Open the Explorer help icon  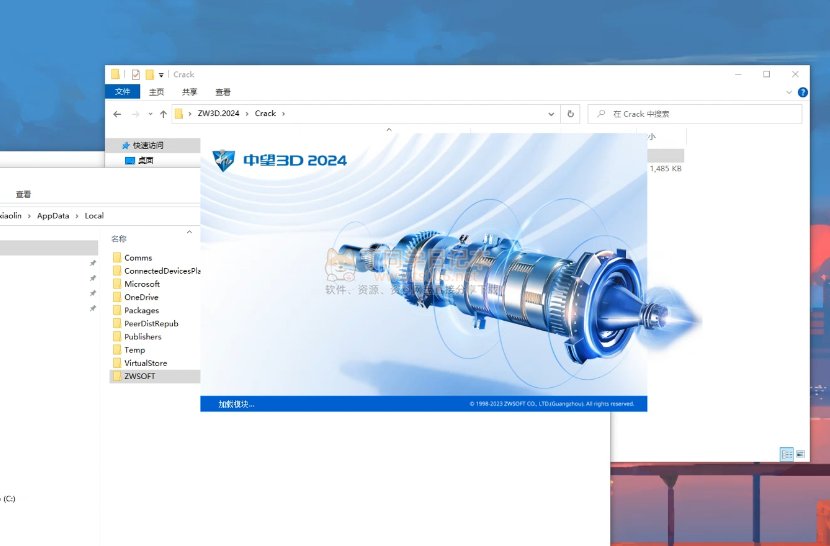point(802,92)
